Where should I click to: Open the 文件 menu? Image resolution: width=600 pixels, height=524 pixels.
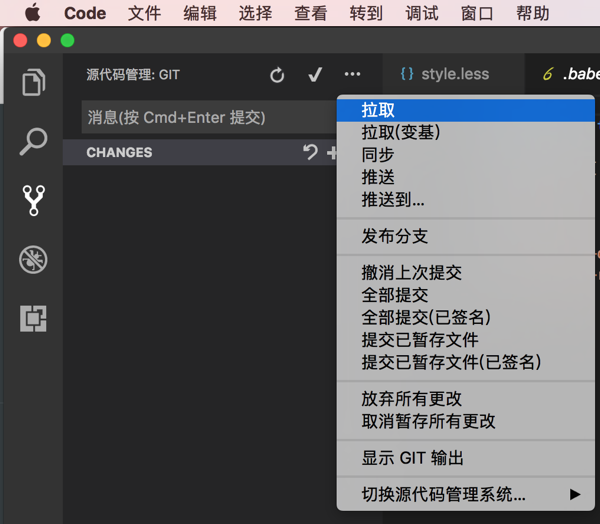tap(144, 13)
